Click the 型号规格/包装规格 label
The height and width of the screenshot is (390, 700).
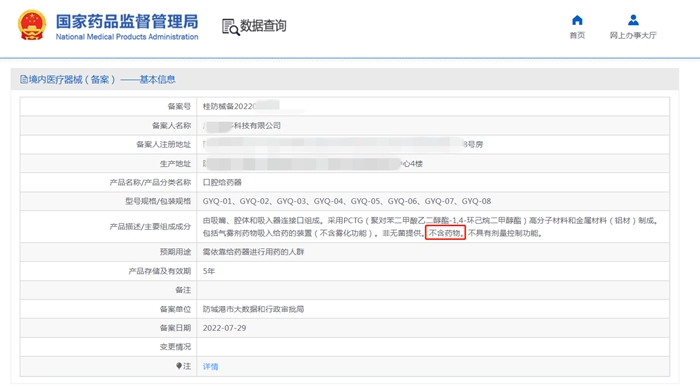158,201
